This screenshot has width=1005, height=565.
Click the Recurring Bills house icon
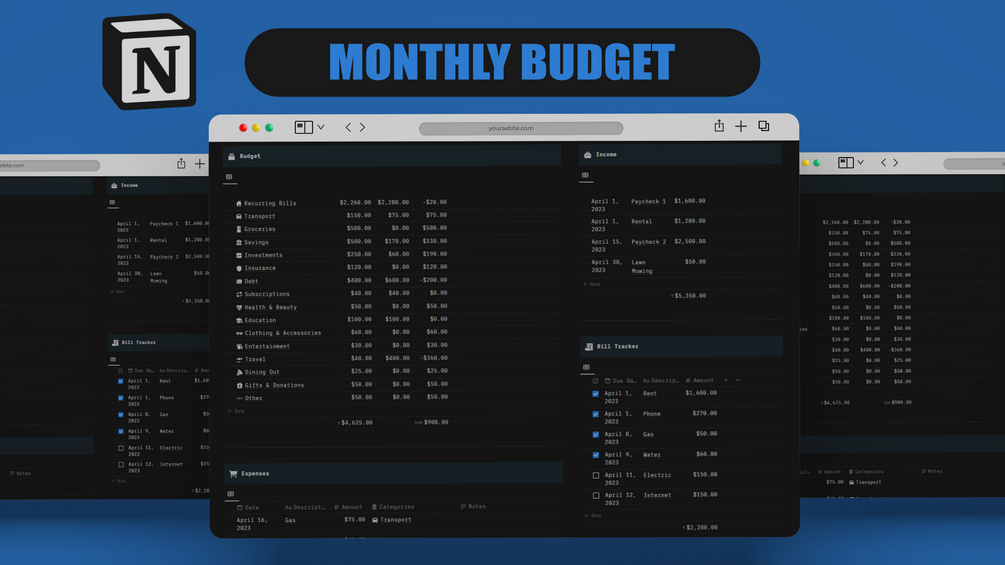coord(239,203)
